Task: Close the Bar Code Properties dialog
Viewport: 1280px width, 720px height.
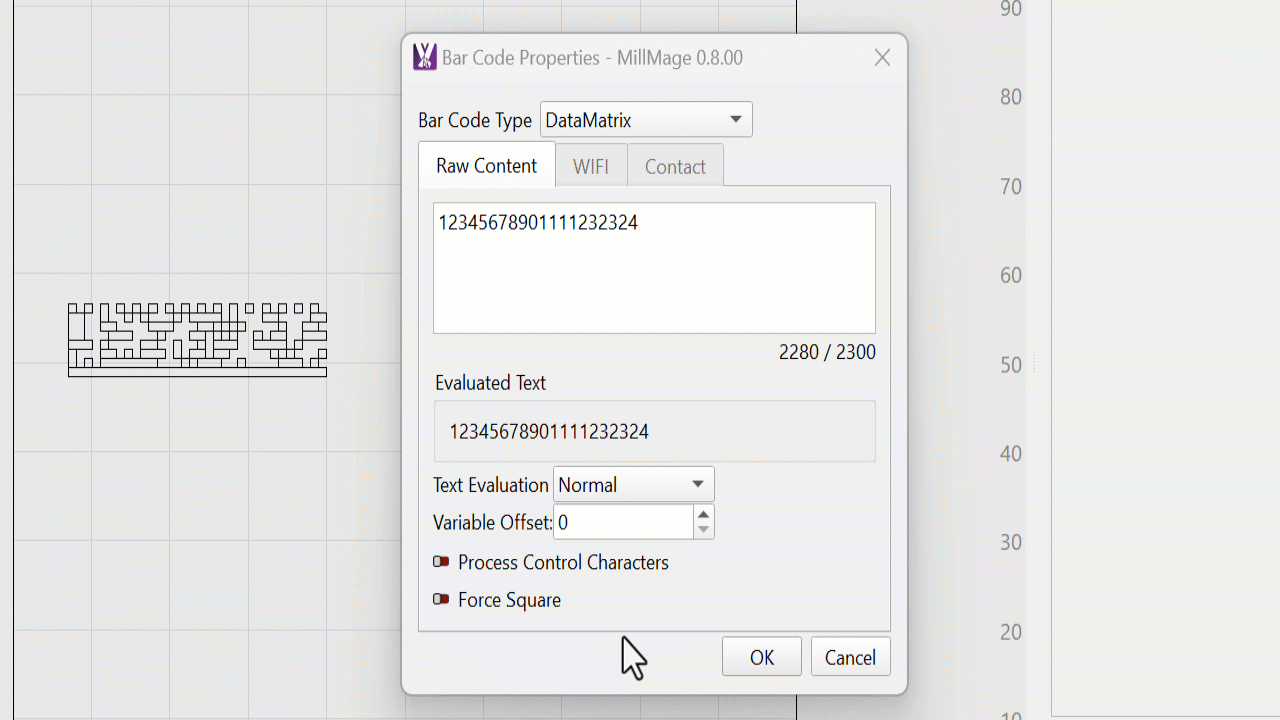Action: (x=882, y=58)
